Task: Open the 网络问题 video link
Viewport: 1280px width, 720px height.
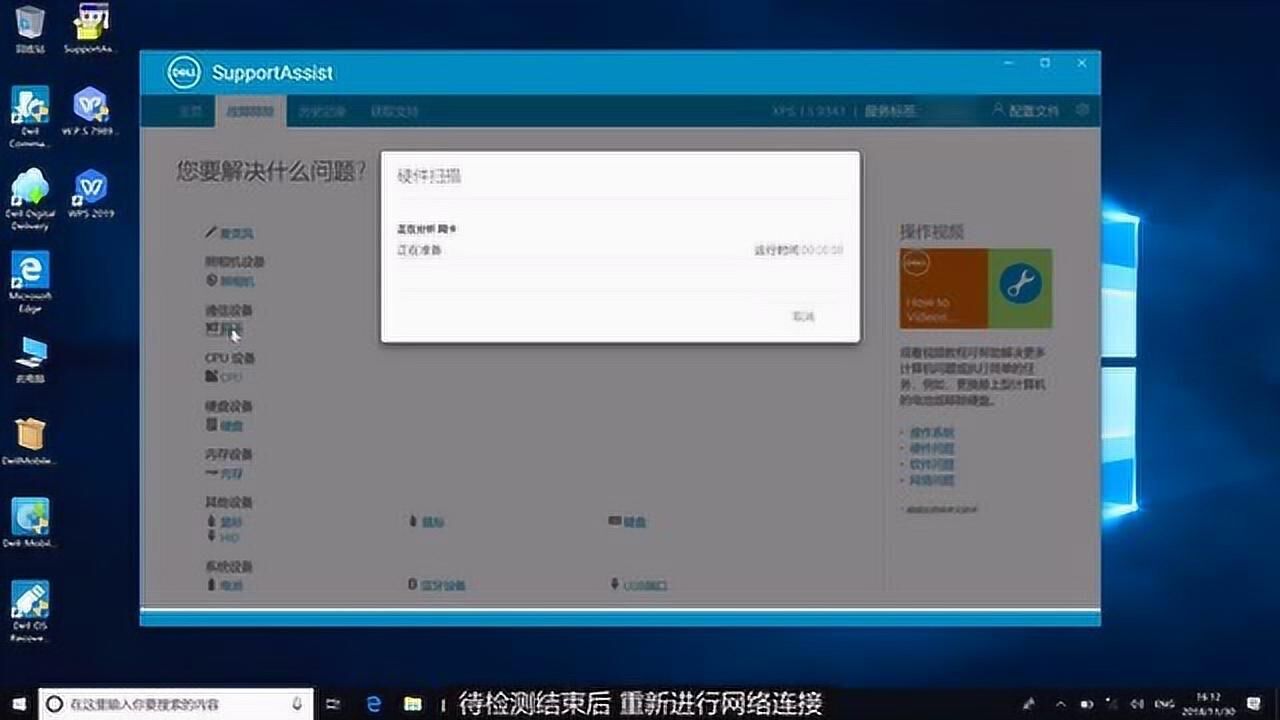Action: tap(932, 481)
